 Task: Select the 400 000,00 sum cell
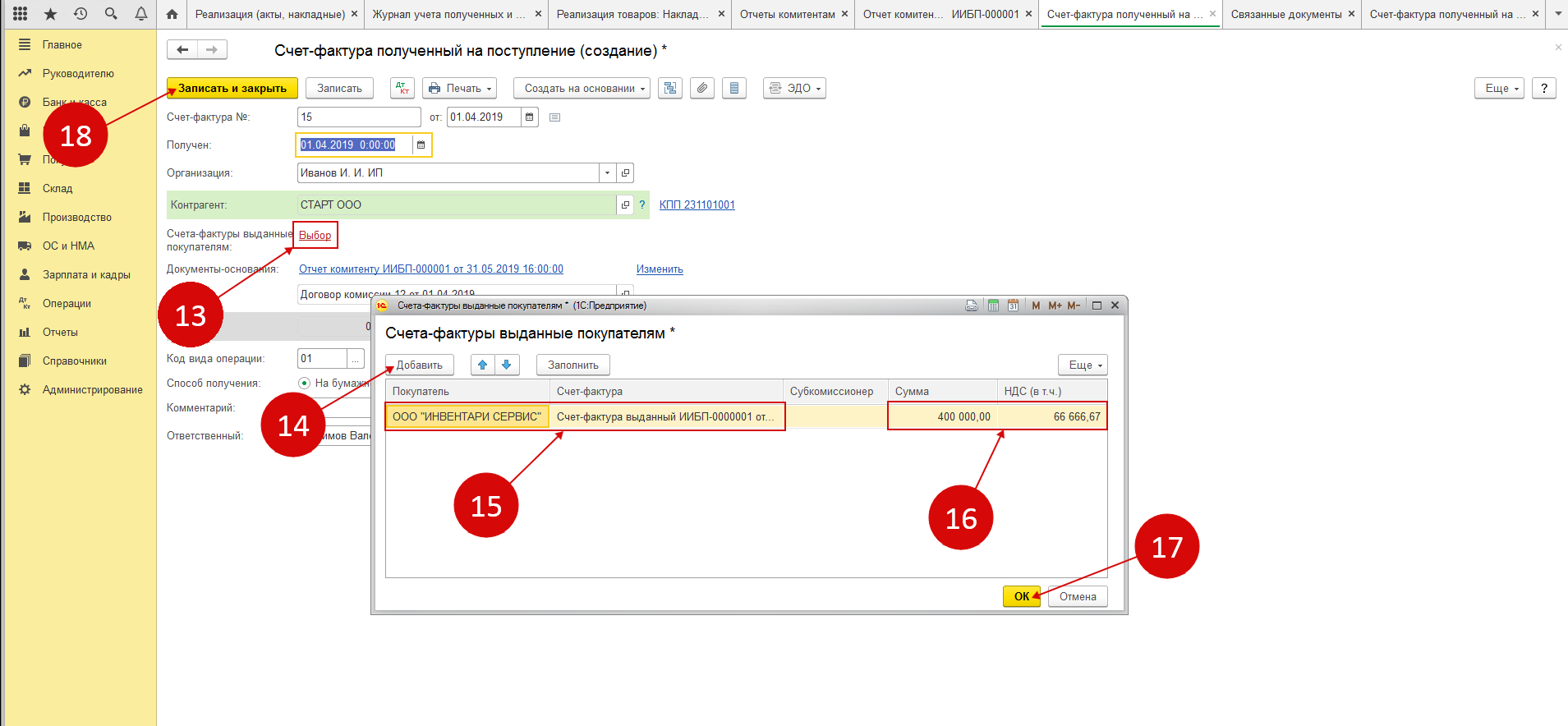(942, 416)
